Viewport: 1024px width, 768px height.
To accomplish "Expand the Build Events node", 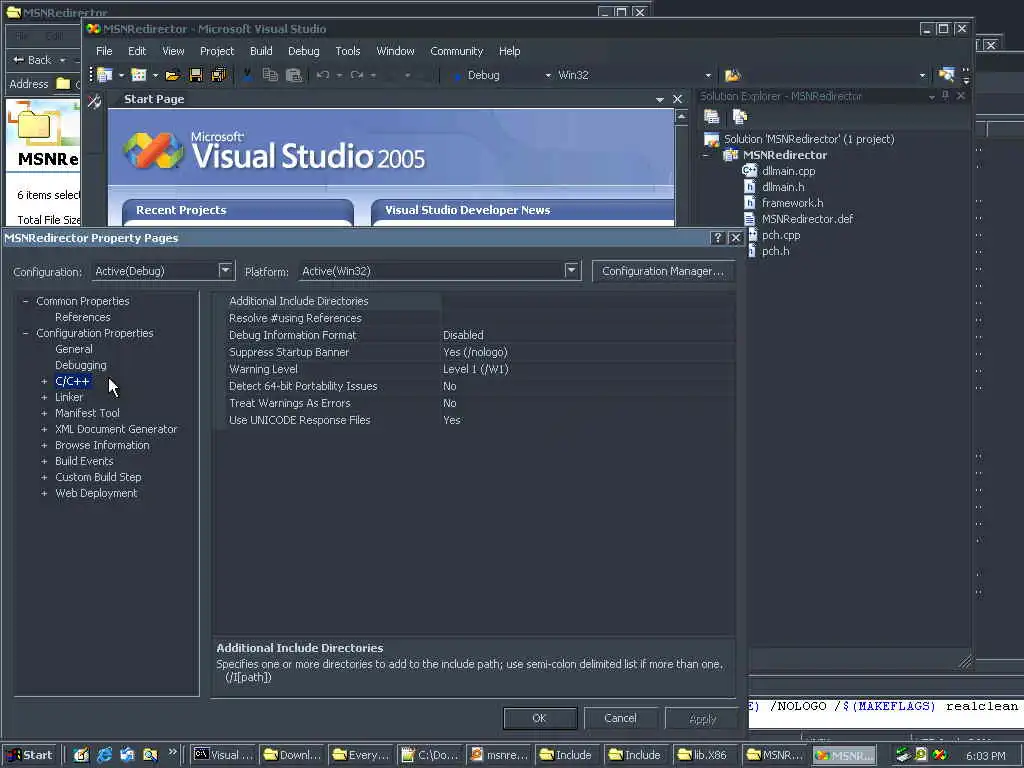I will (x=44, y=461).
